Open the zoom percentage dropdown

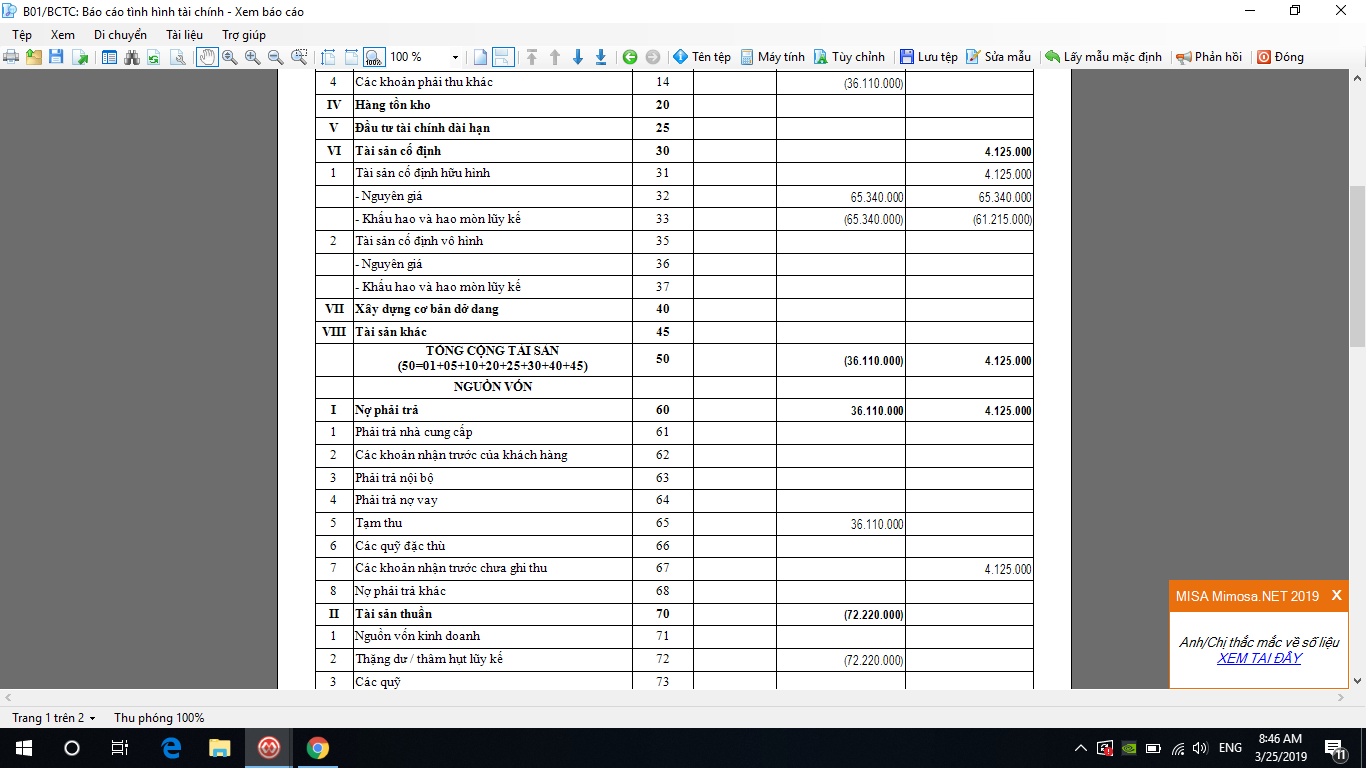456,57
